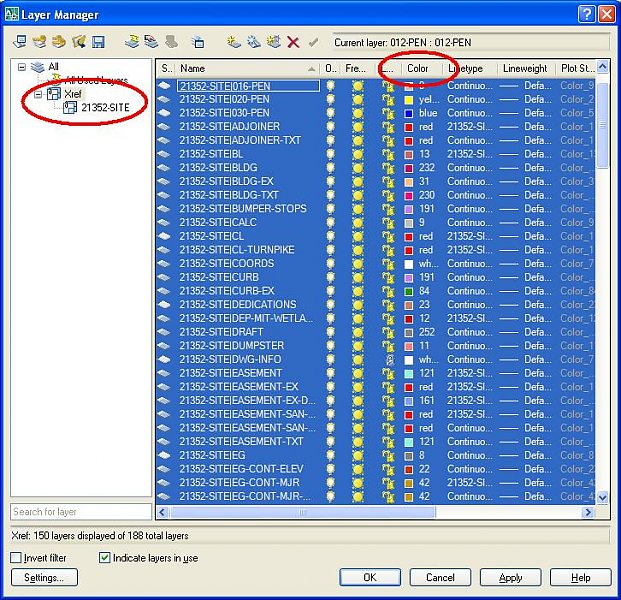Viewport: 621px width, 600px height.
Task: Sort by the Linetype column header
Action: 469,69
